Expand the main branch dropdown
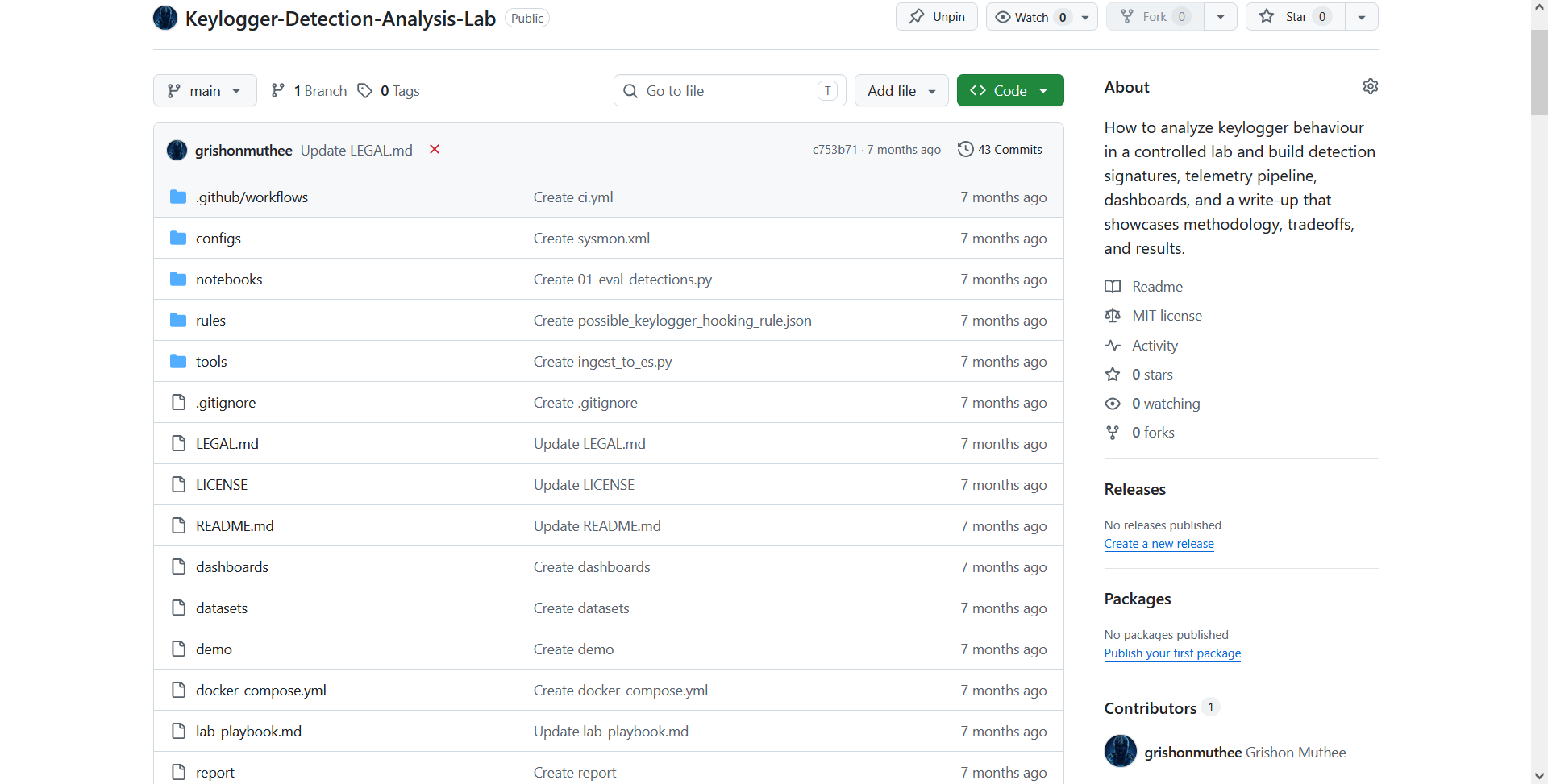Screen dimensions: 1548x784 coord(205,90)
